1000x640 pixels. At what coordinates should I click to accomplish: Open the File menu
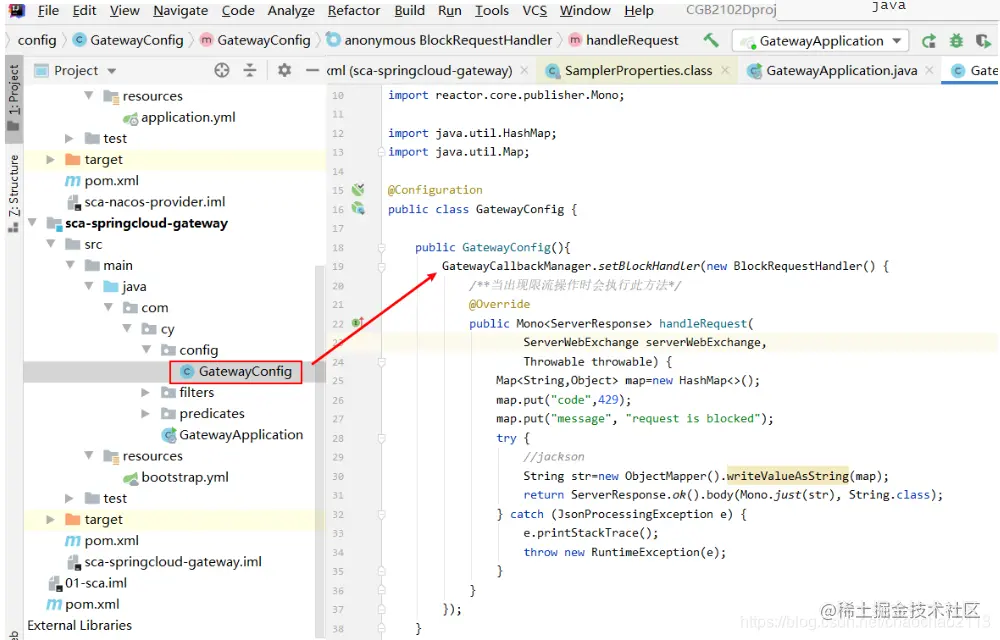[48, 10]
